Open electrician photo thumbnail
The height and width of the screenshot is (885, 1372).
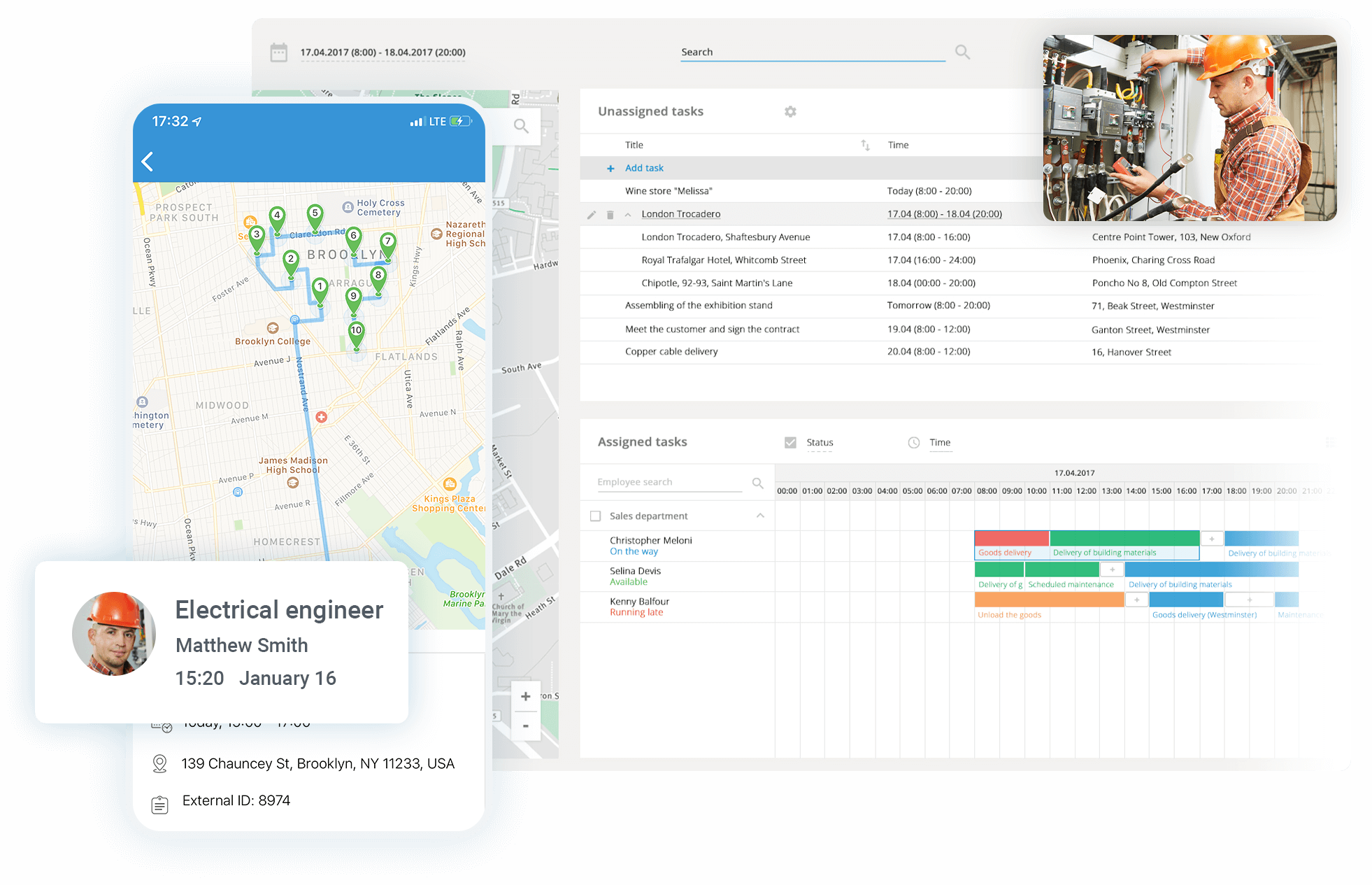pyautogui.click(x=1189, y=128)
